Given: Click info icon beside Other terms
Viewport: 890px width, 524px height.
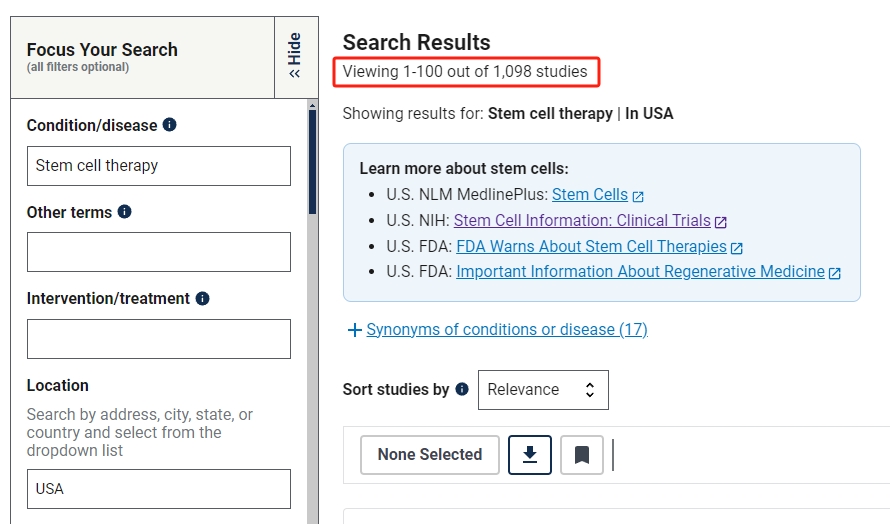Looking at the screenshot, I should coord(124,212).
